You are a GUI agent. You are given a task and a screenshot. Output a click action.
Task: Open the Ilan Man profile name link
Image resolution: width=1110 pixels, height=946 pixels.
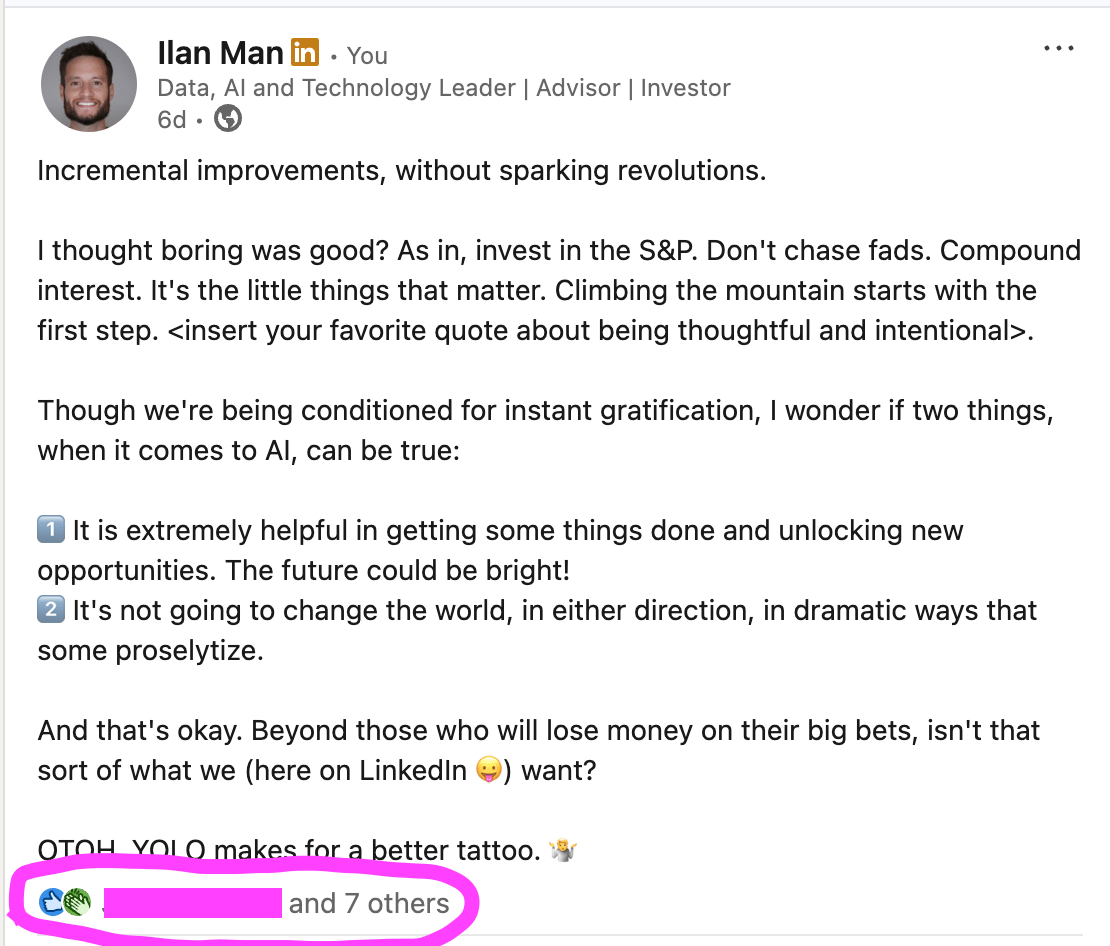[x=220, y=53]
